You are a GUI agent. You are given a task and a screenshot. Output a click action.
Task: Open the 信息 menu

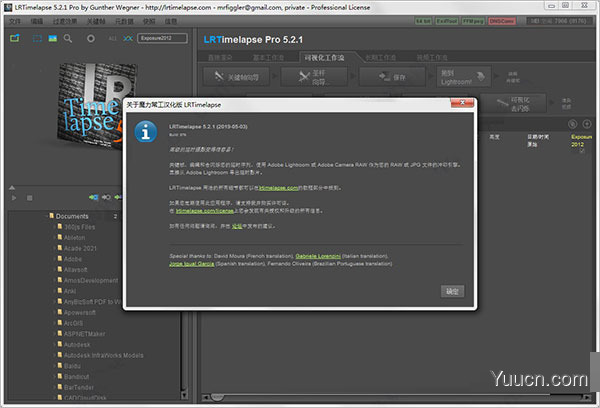tap(171, 21)
